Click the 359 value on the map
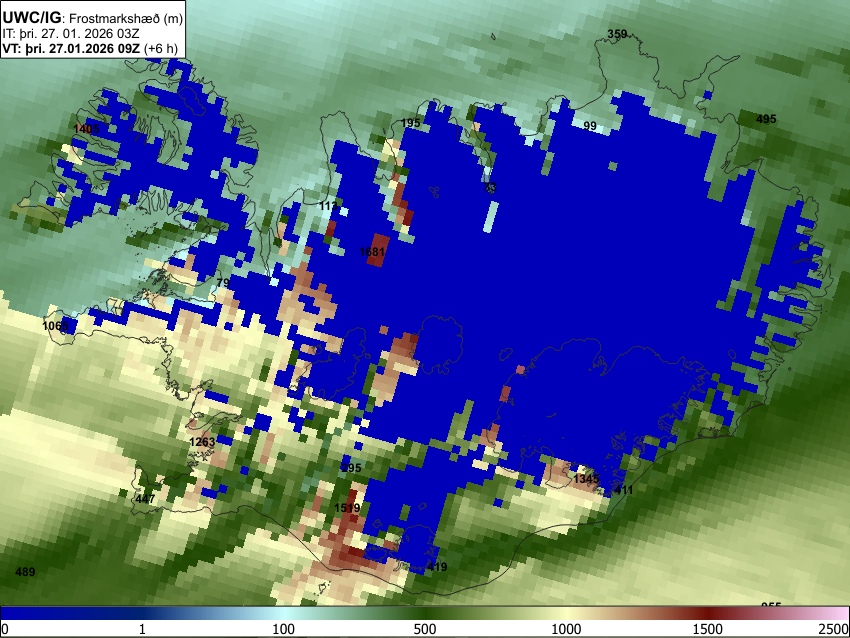 point(617,34)
